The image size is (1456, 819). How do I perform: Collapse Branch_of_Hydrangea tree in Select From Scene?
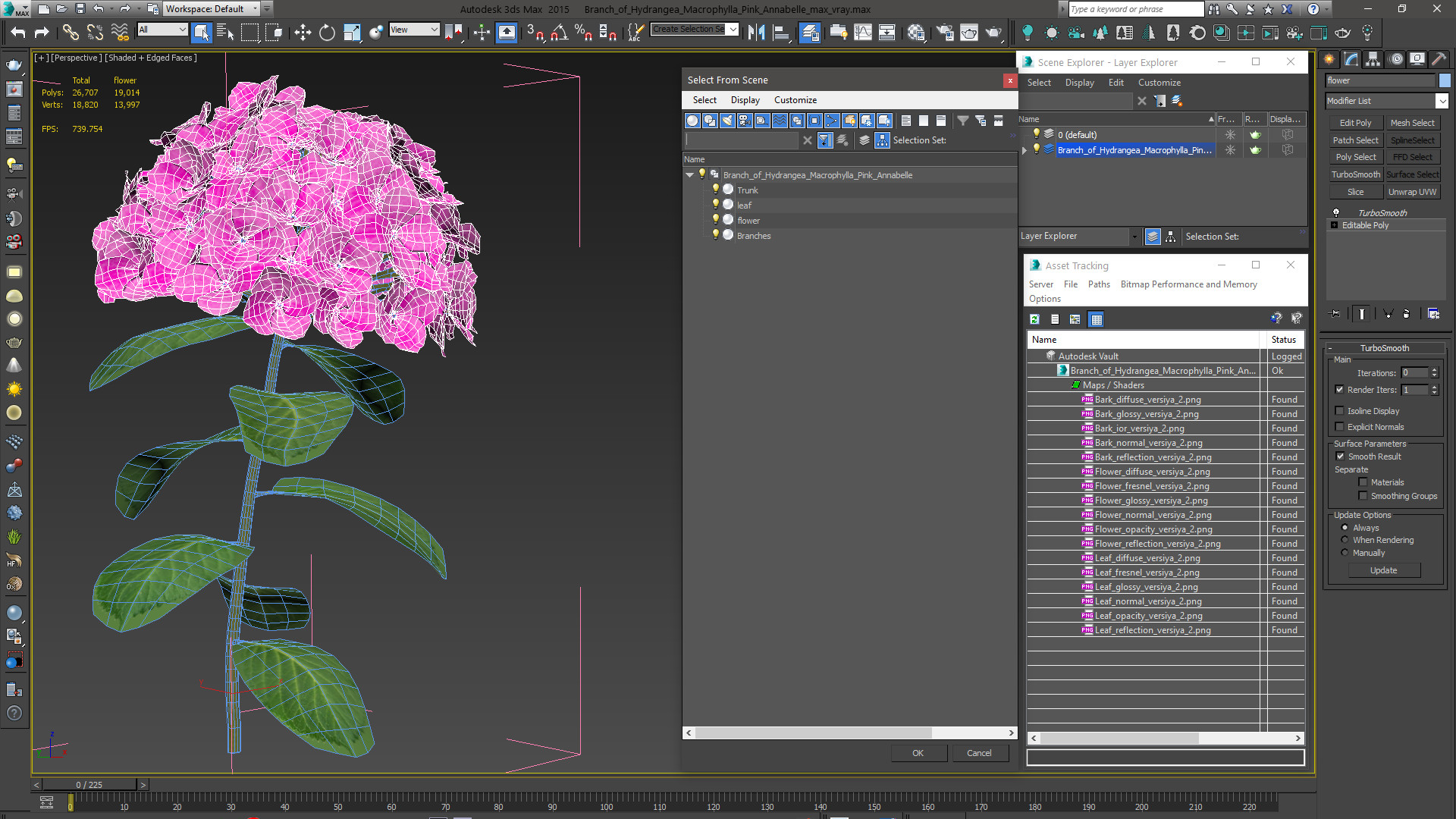[689, 175]
